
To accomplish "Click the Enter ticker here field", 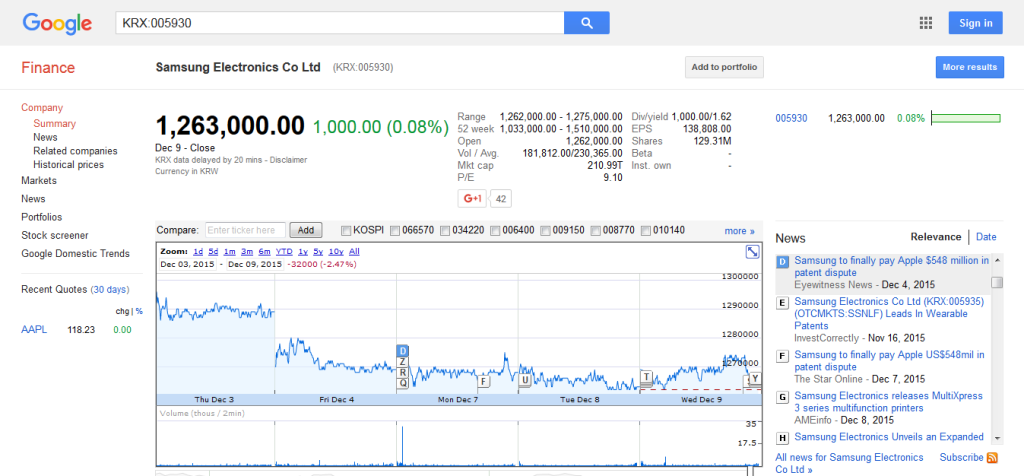I will pyautogui.click(x=246, y=230).
